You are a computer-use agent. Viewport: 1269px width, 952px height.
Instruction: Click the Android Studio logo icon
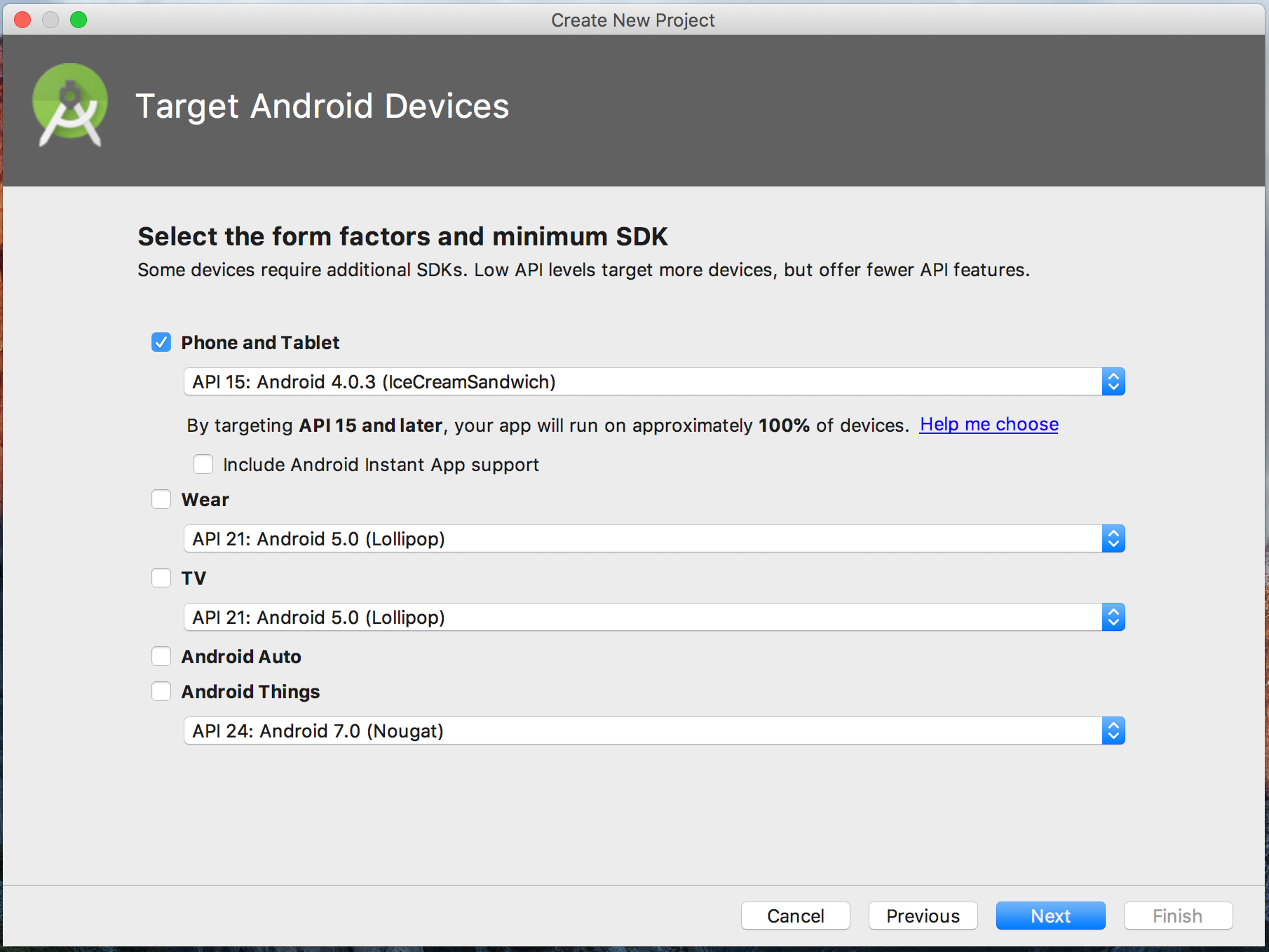point(69,105)
